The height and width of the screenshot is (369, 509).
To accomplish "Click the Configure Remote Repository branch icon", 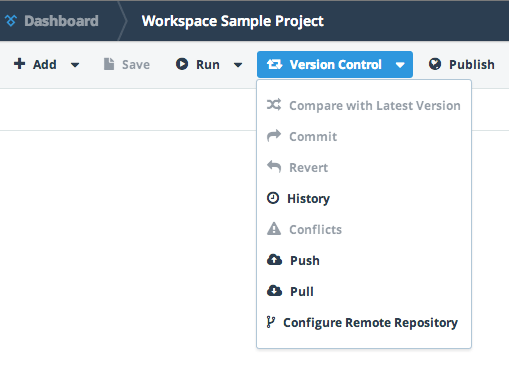I will 271,322.
